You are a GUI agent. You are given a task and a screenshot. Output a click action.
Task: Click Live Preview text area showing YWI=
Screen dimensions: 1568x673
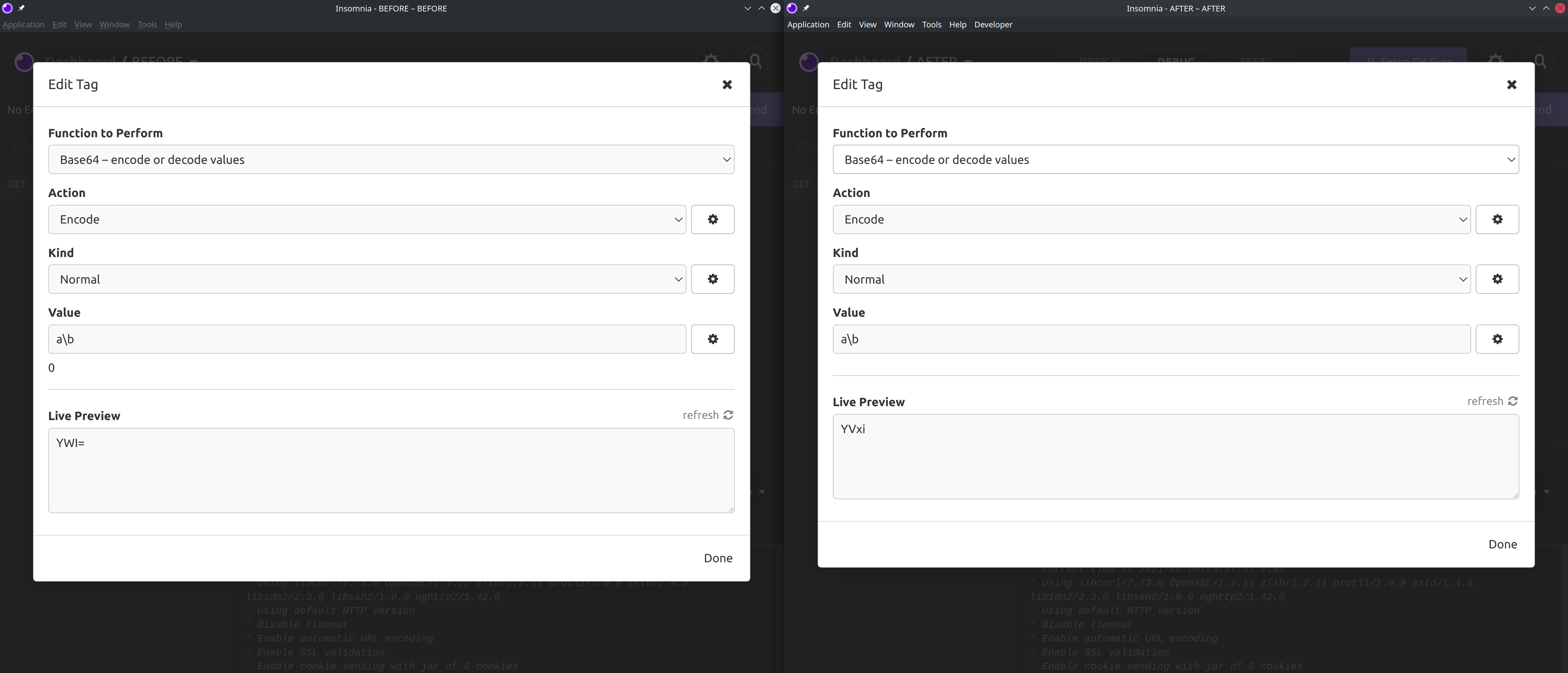[391, 470]
